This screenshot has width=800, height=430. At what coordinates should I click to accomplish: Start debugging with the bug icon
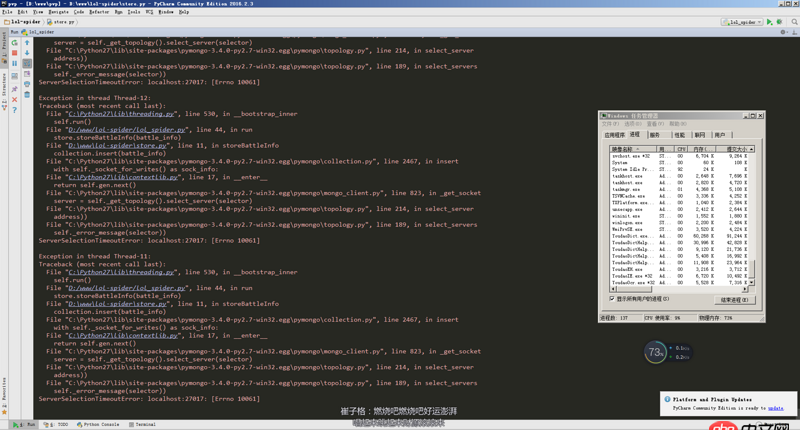[x=779, y=22]
